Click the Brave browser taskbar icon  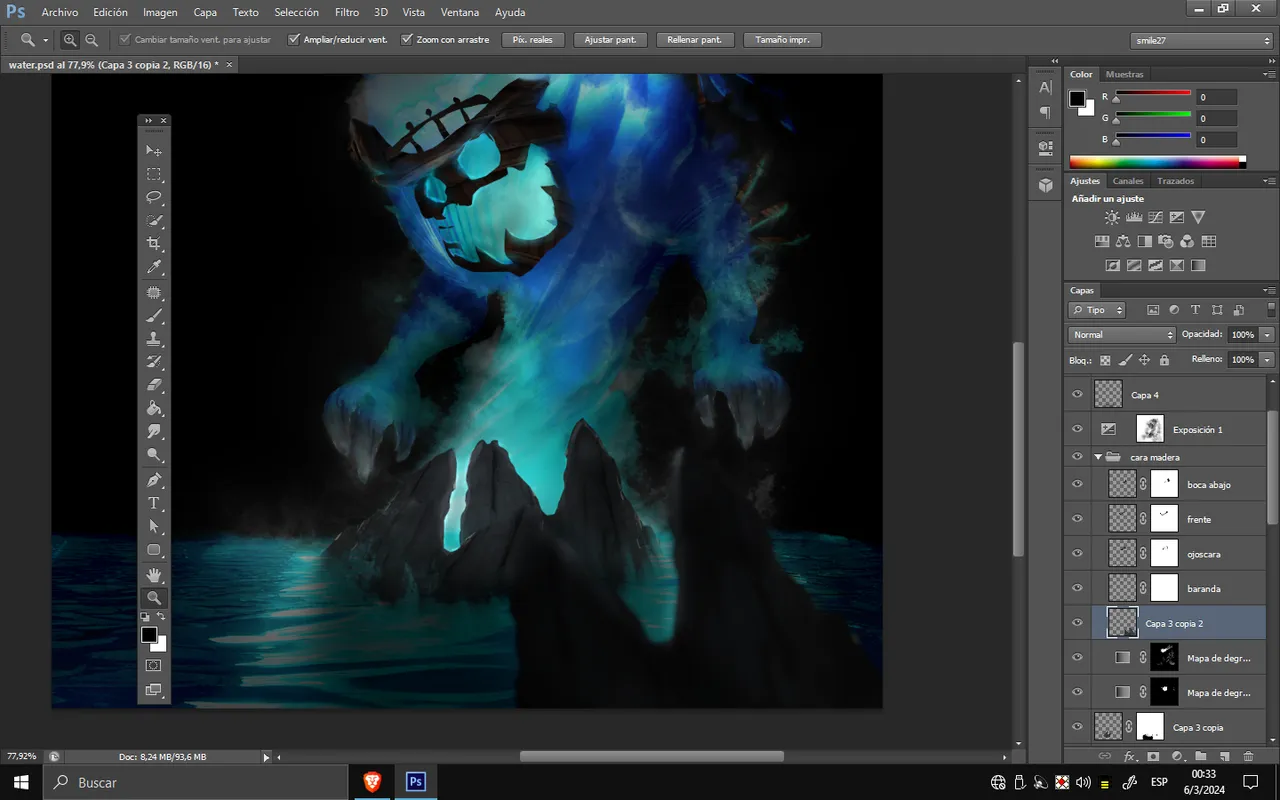point(372,782)
